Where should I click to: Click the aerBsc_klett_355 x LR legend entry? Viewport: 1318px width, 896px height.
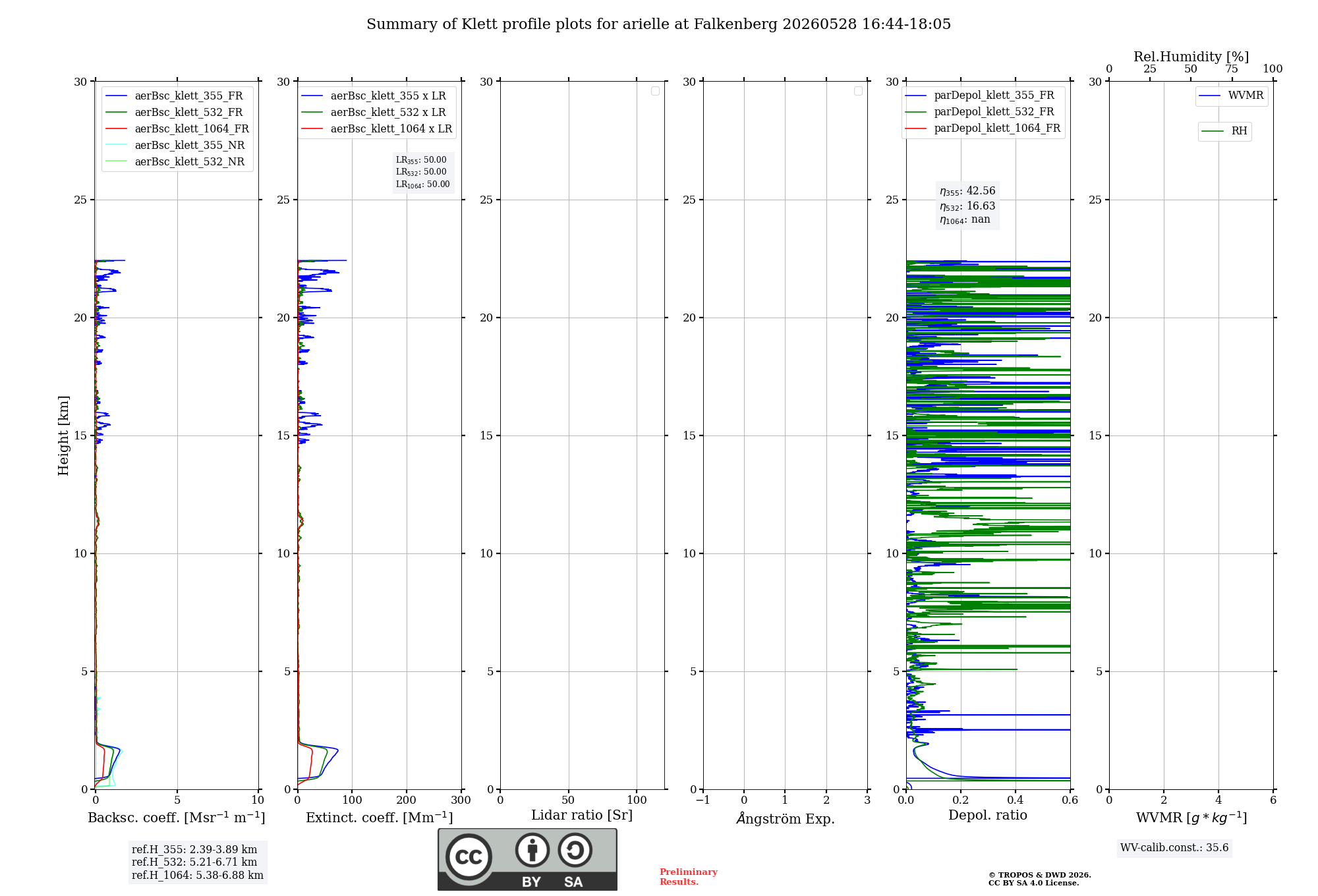coord(374,96)
